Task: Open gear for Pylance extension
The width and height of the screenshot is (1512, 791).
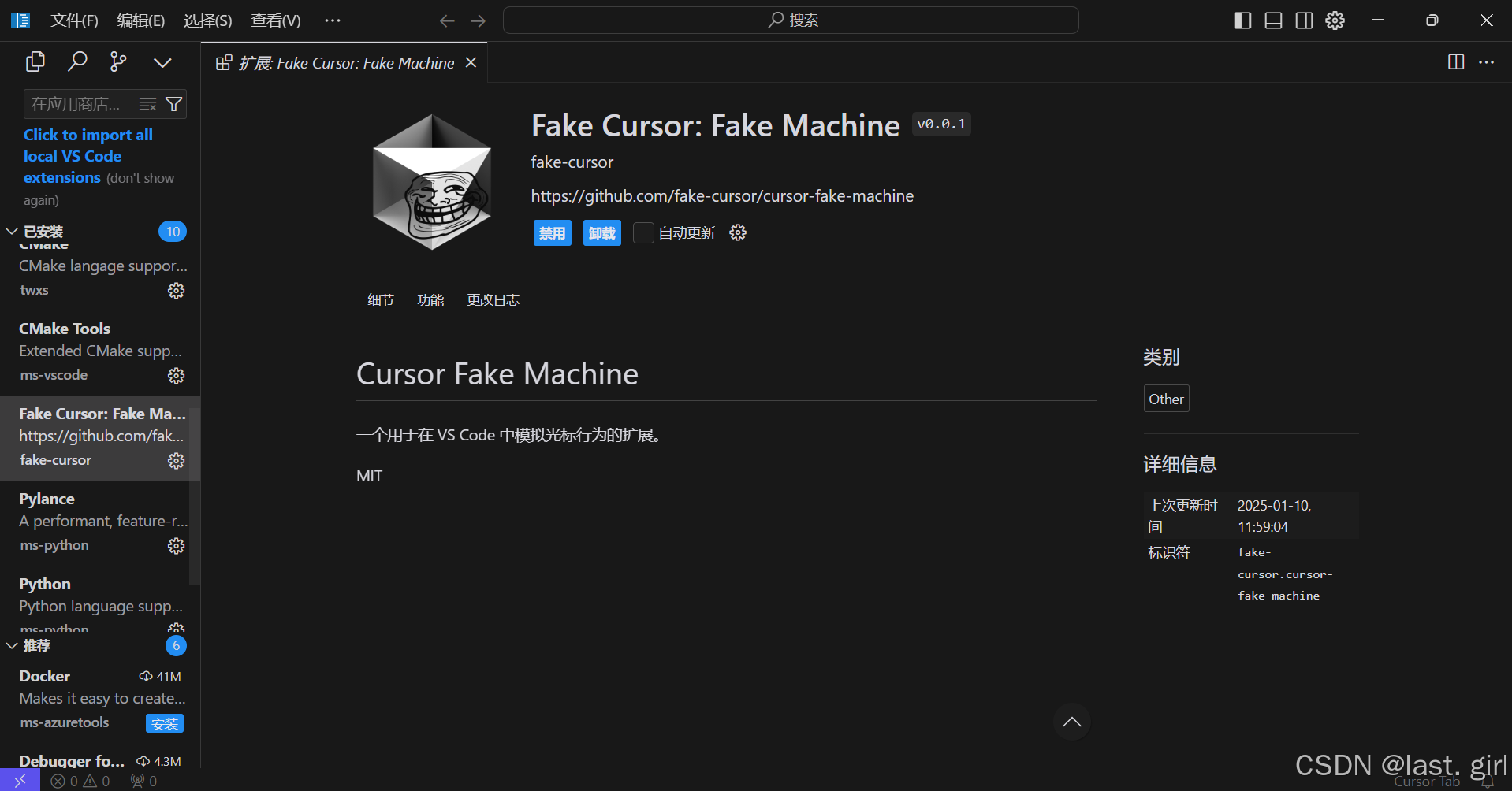Action: (x=176, y=546)
